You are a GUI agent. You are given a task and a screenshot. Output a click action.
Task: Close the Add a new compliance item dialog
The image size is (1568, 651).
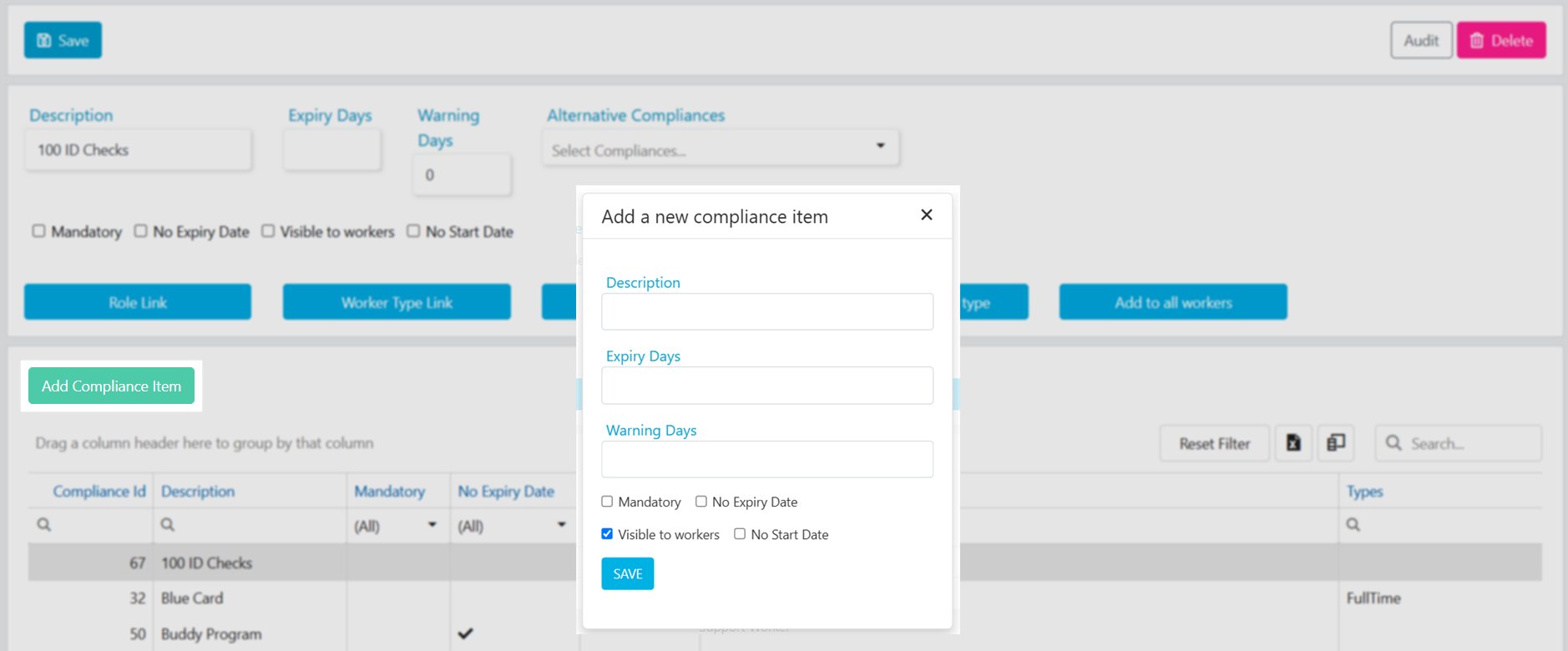tap(926, 215)
